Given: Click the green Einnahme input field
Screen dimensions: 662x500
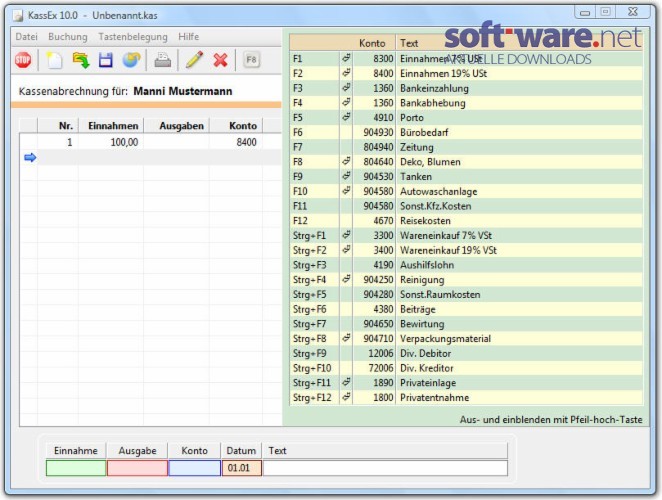Looking at the screenshot, I should [x=76, y=468].
